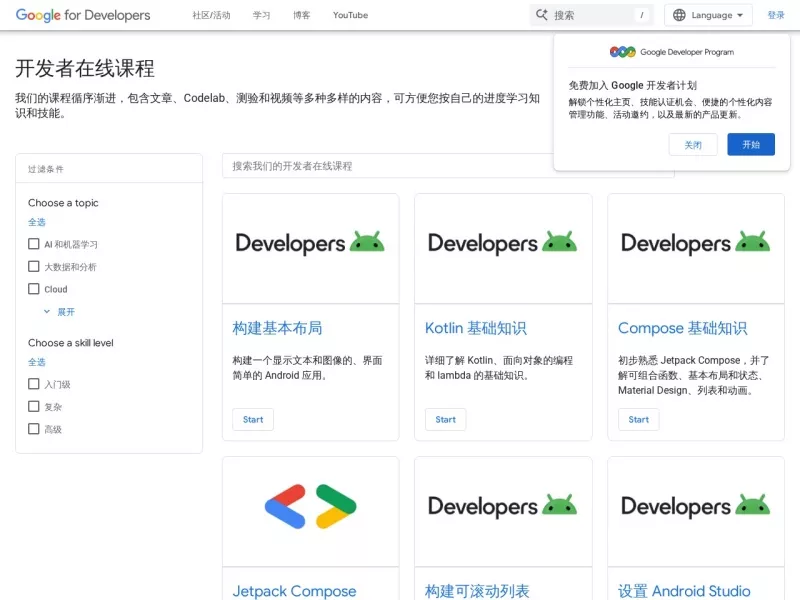Check the 大数据和分析 topic checkbox
Screen dimensions: 800x600
click(34, 266)
